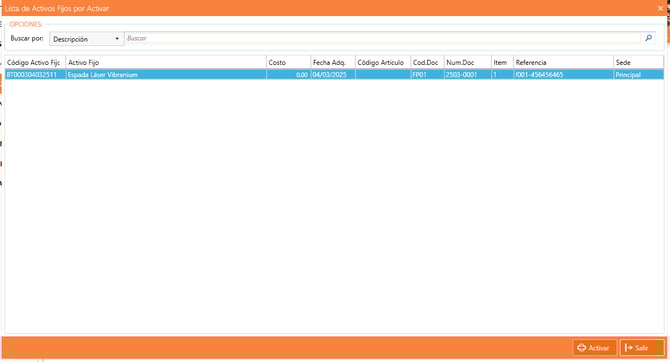The height and width of the screenshot is (362, 670).
Task: Click the cost value 0.00
Action: pyautogui.click(x=288, y=74)
